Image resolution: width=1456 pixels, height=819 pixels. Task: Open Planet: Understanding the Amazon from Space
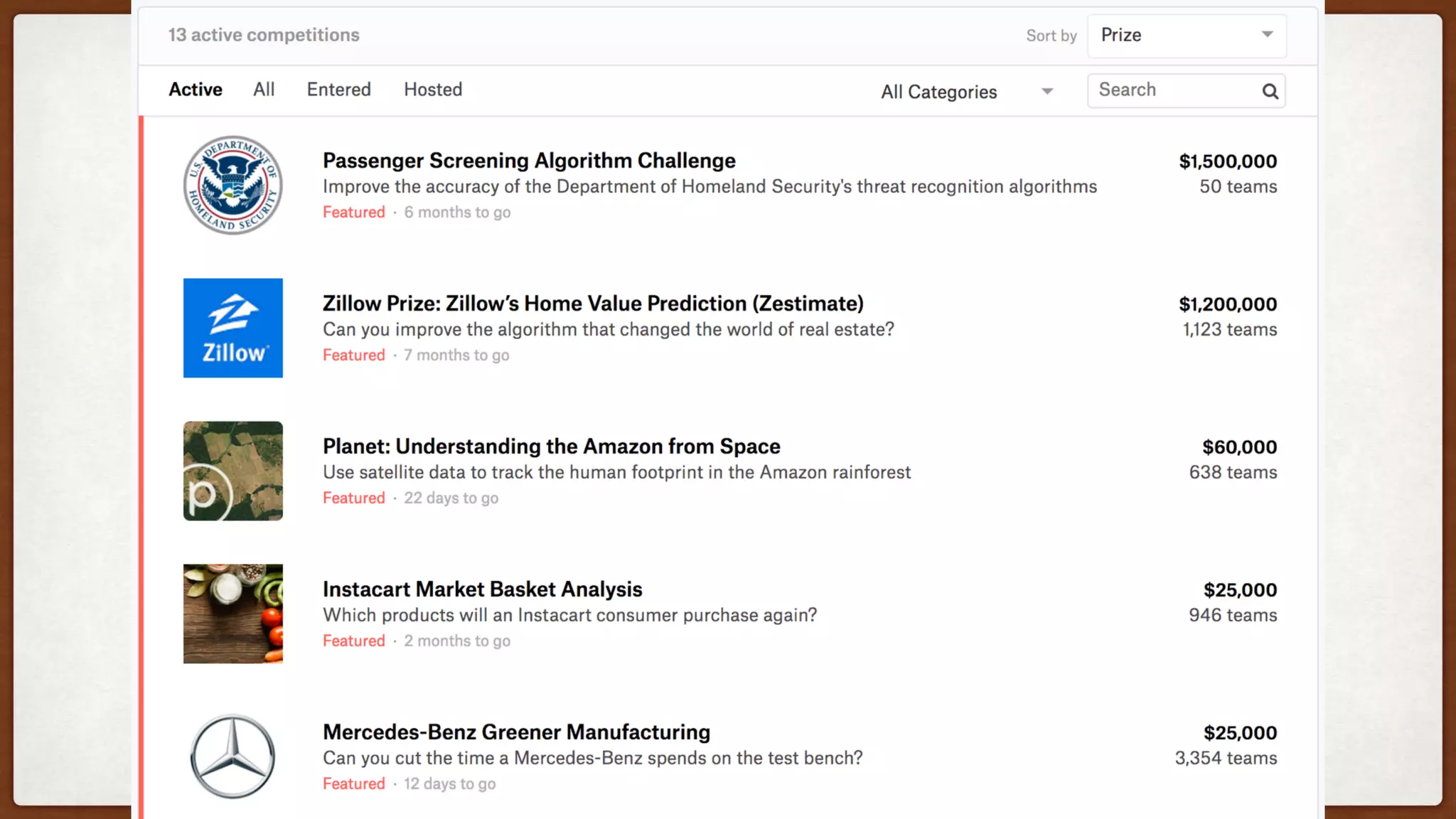tap(551, 446)
